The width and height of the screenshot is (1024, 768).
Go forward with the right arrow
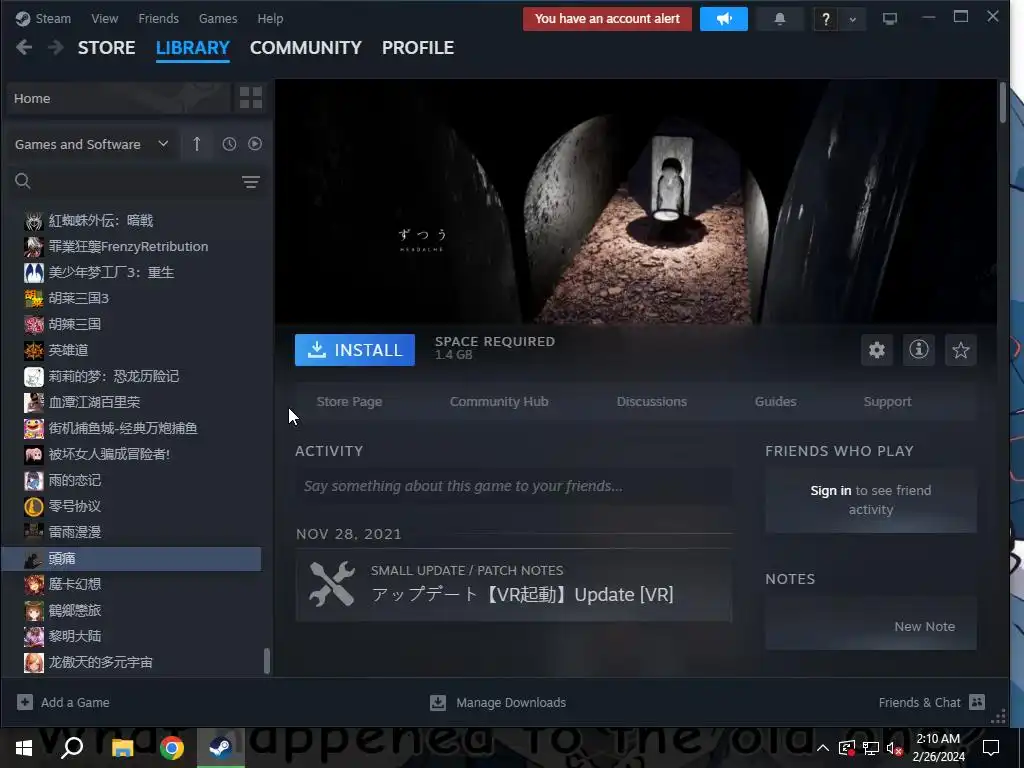(x=56, y=48)
